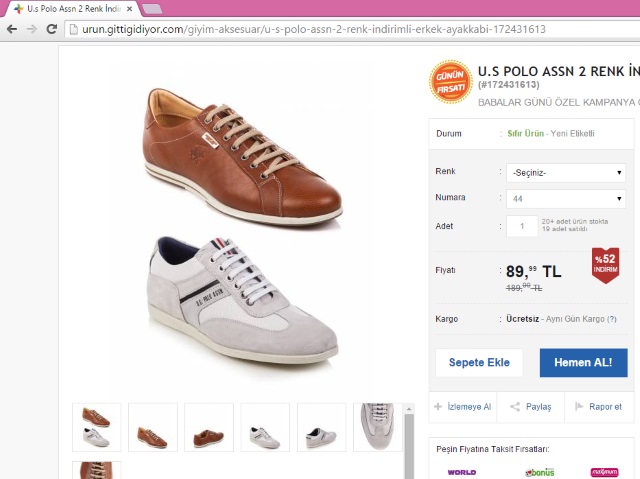The width and height of the screenshot is (640, 479).
Task: Click the share icon beside Paylaş
Action: [x=515, y=406]
